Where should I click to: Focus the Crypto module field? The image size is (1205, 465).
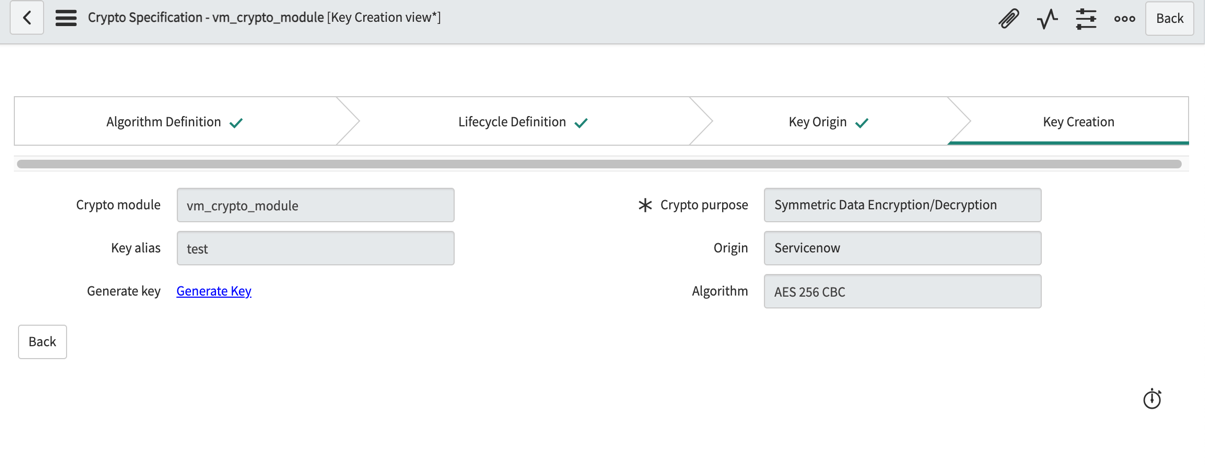(x=315, y=205)
